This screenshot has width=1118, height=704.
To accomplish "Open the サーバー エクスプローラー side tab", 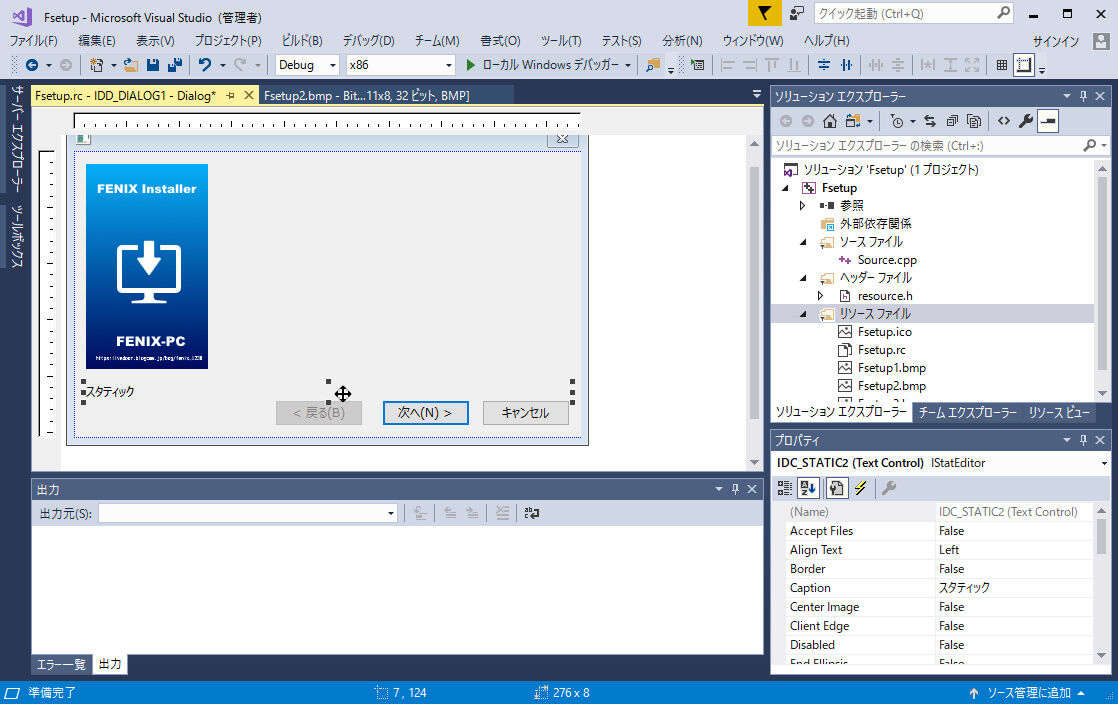I will [17, 138].
